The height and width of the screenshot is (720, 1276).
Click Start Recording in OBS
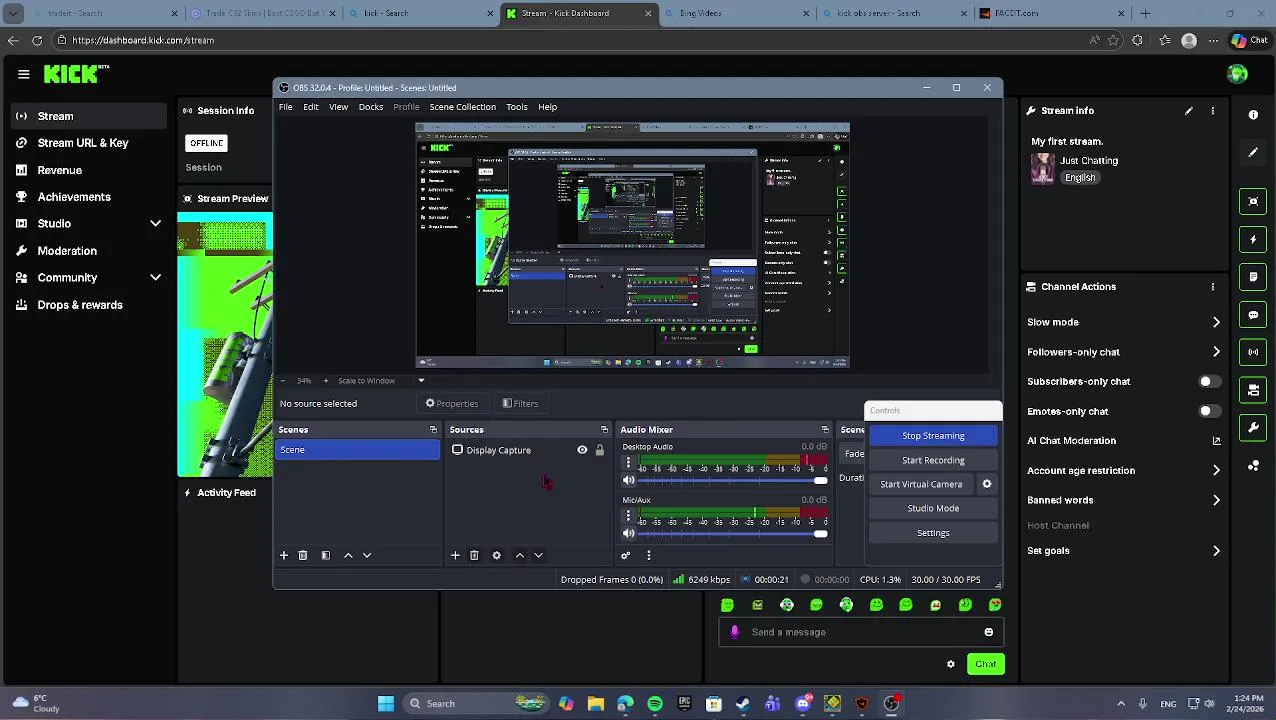[933, 460]
